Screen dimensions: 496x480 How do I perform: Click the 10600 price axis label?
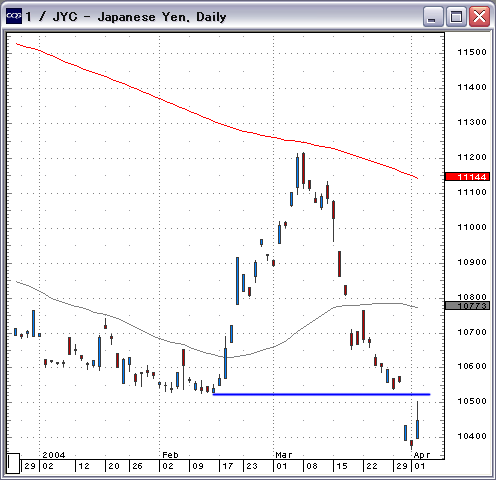coord(472,366)
